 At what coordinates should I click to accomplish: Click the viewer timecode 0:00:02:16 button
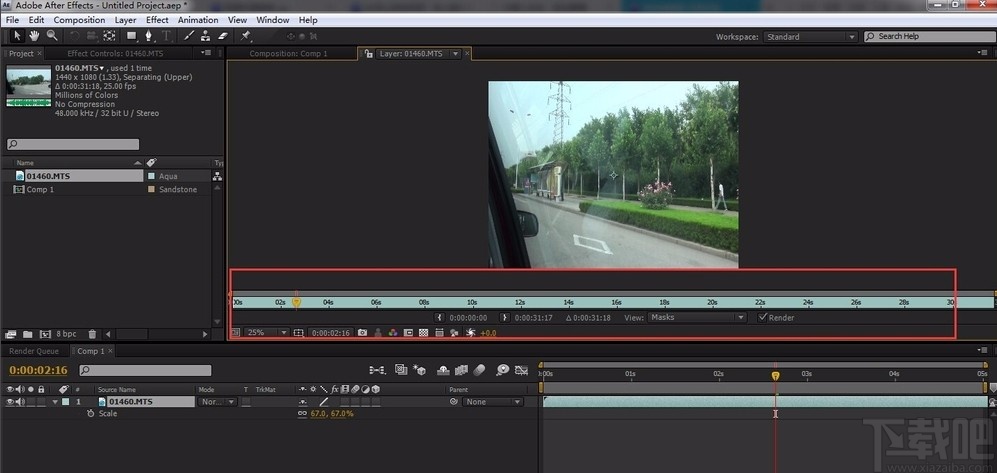tap(331, 332)
